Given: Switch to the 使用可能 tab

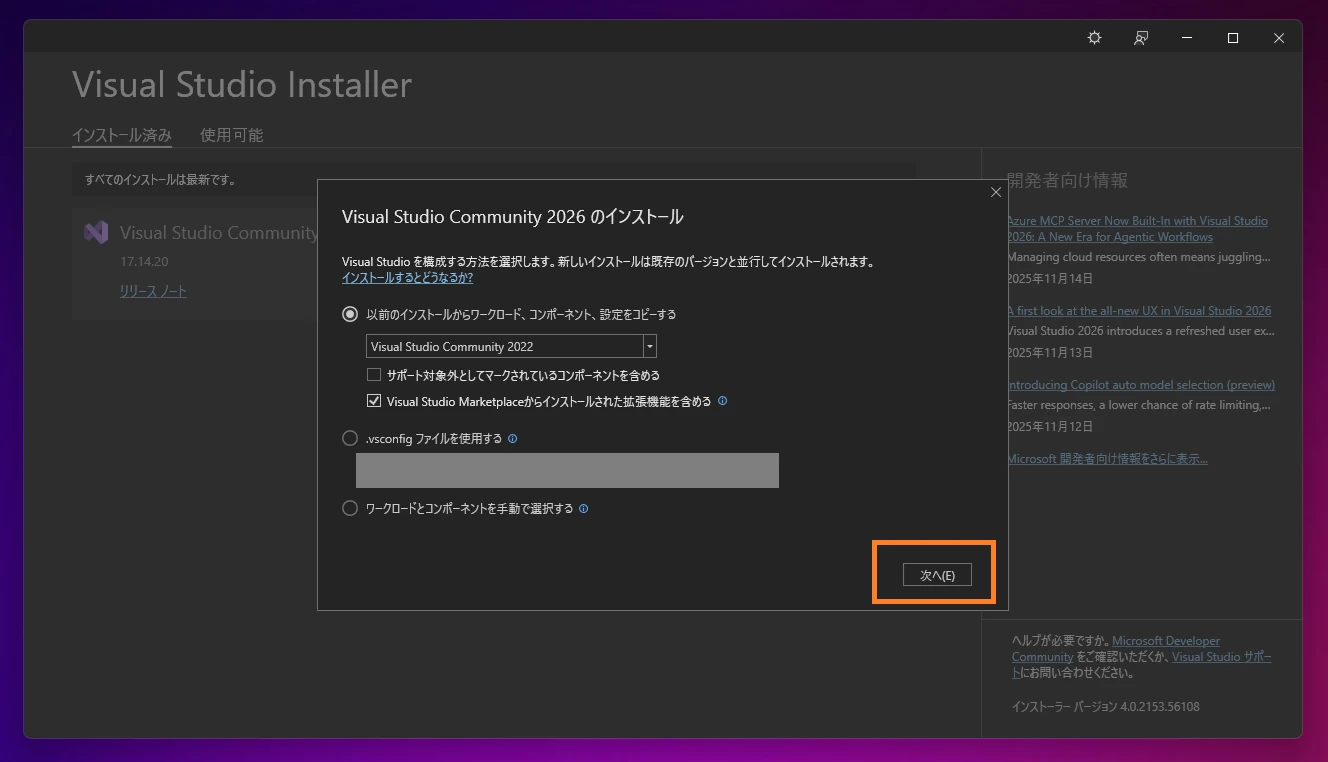Looking at the screenshot, I should click(x=231, y=134).
